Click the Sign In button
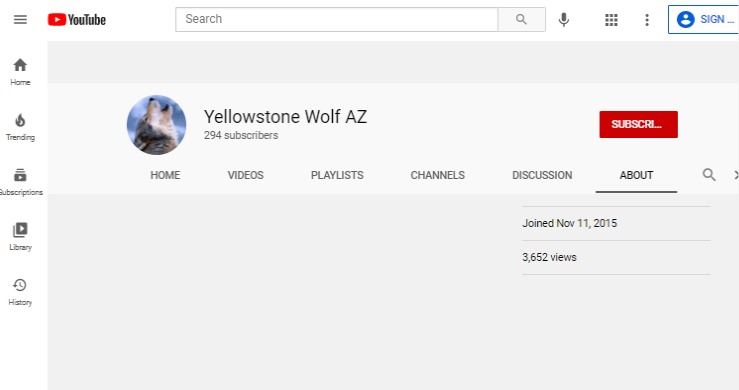The height and width of the screenshot is (390, 739). (704, 19)
